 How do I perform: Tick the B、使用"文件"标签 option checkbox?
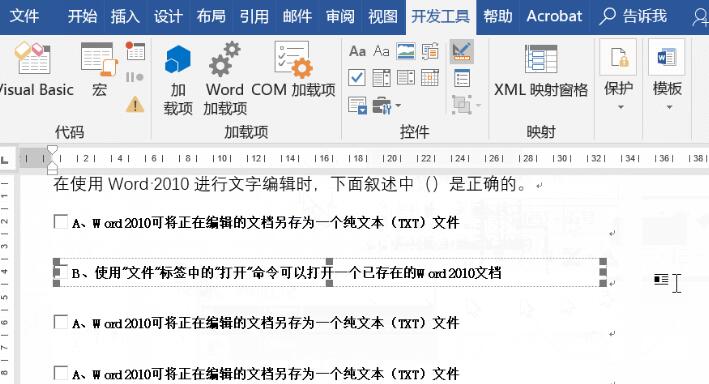coord(61,272)
